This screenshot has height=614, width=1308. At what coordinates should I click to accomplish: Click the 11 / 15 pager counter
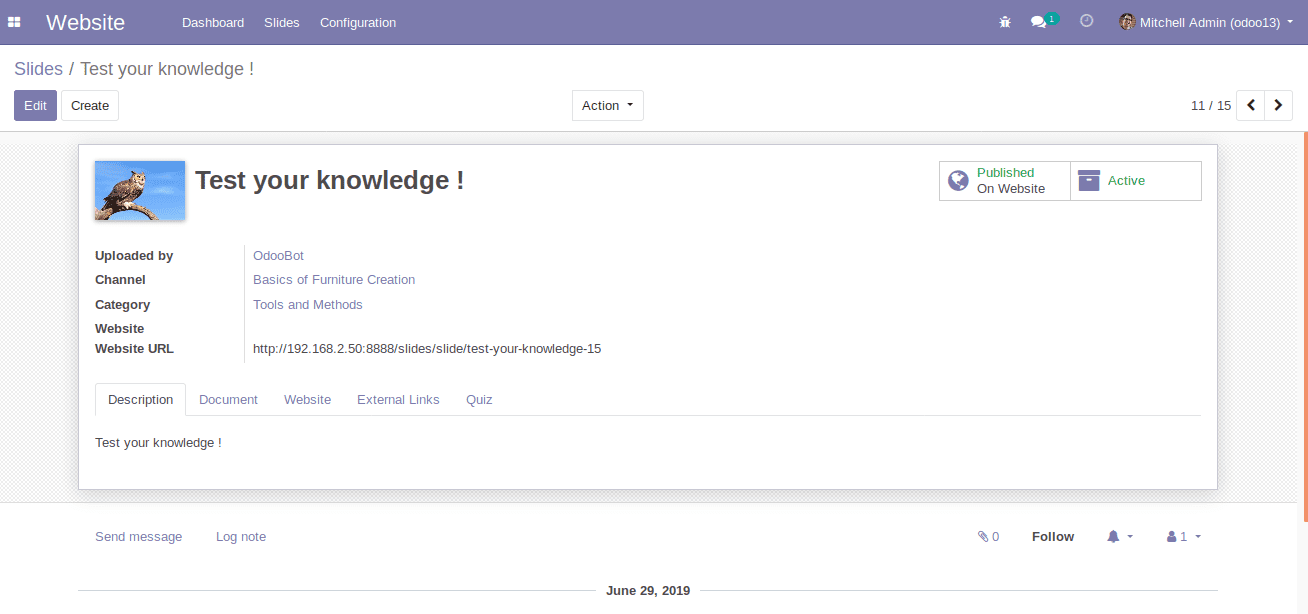(1211, 105)
